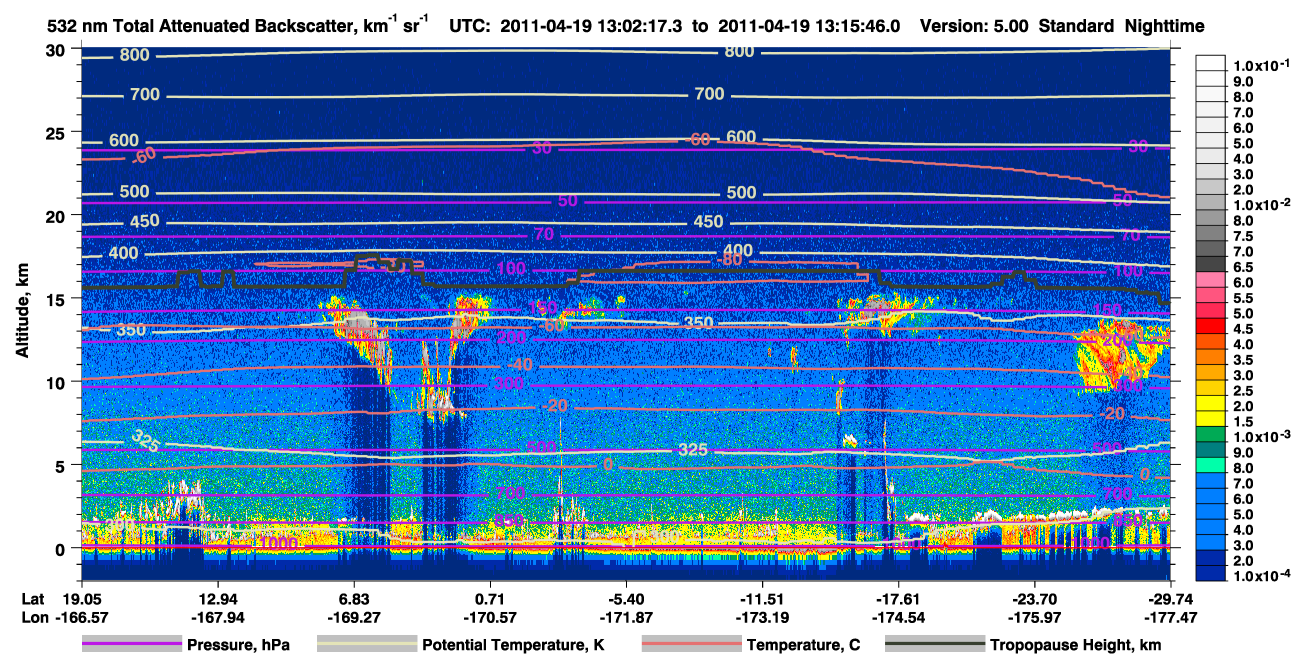Click the bright red segment of the colorbar
This screenshot has width=1300, height=667.
[1213, 326]
